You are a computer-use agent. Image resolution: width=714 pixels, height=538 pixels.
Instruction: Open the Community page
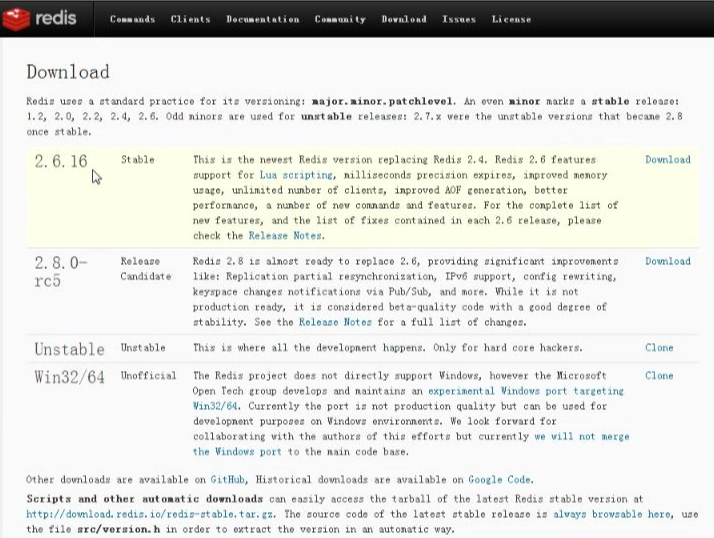[340, 19]
